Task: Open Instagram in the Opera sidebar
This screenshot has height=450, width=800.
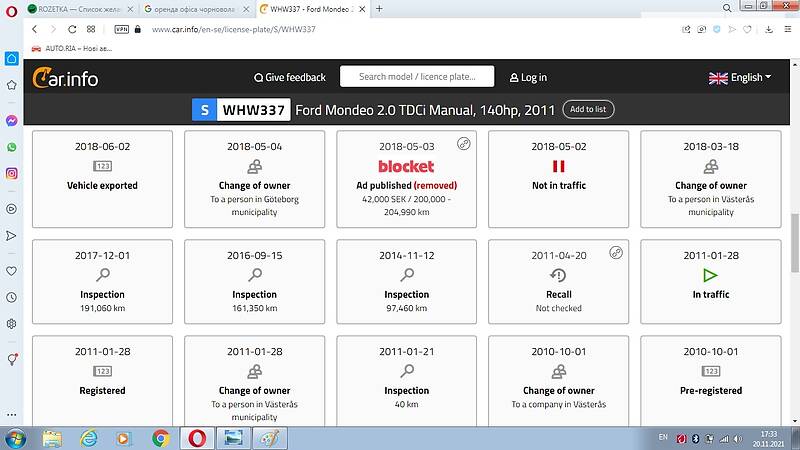Action: (11, 173)
